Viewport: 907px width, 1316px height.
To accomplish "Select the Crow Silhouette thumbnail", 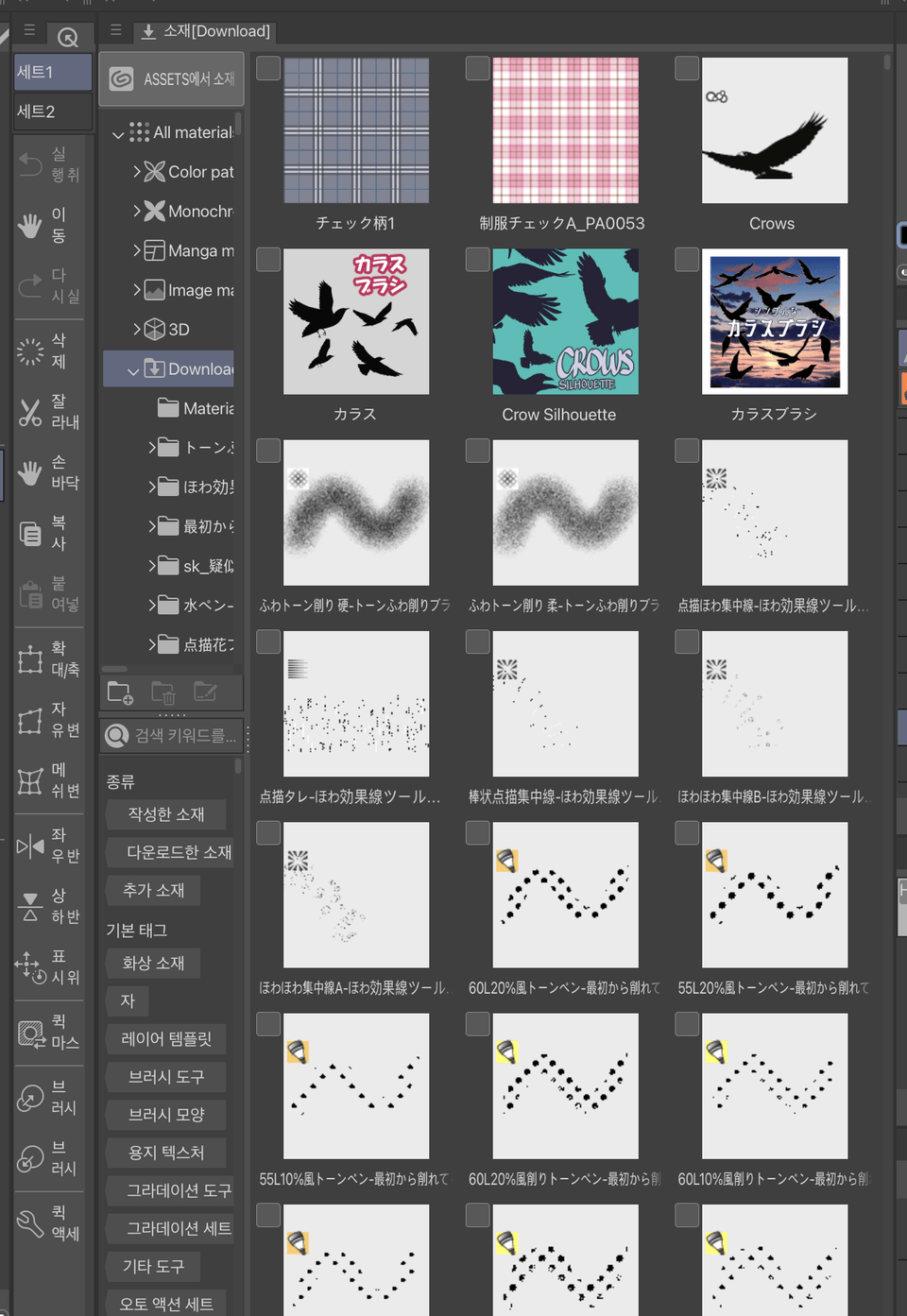I will [565, 321].
